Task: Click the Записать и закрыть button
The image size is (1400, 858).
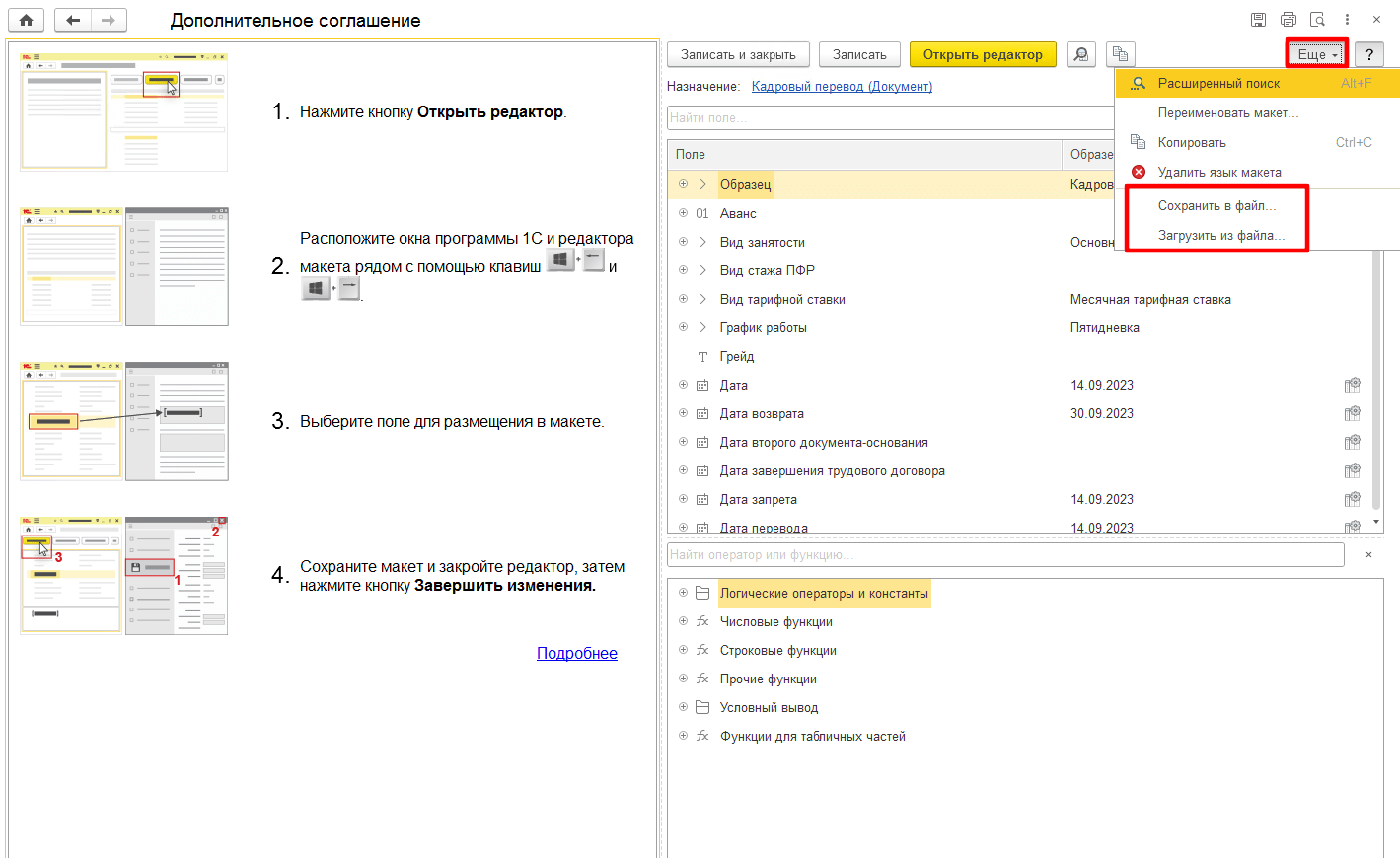Action: [738, 54]
